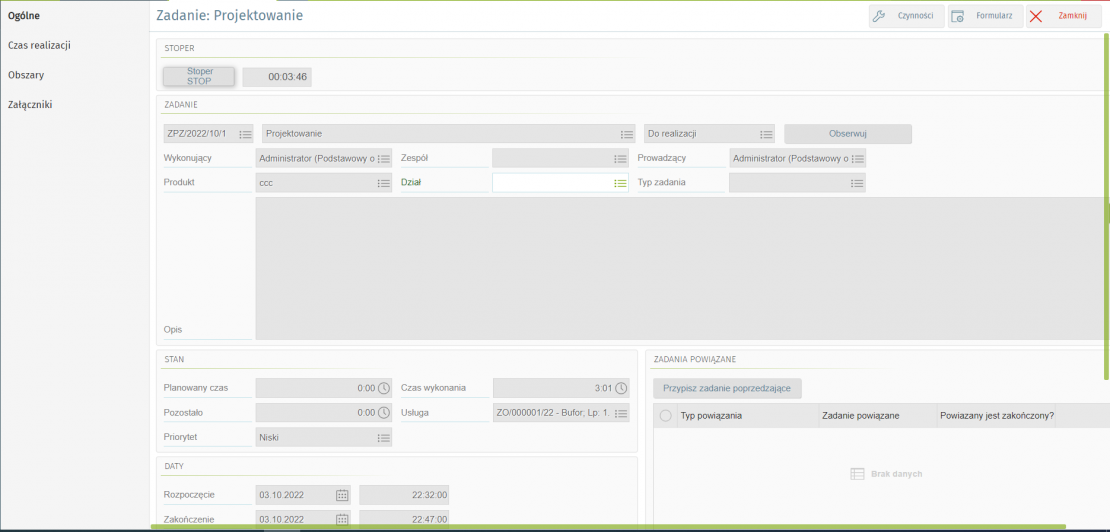Click the Obserwuj button

click(847, 134)
